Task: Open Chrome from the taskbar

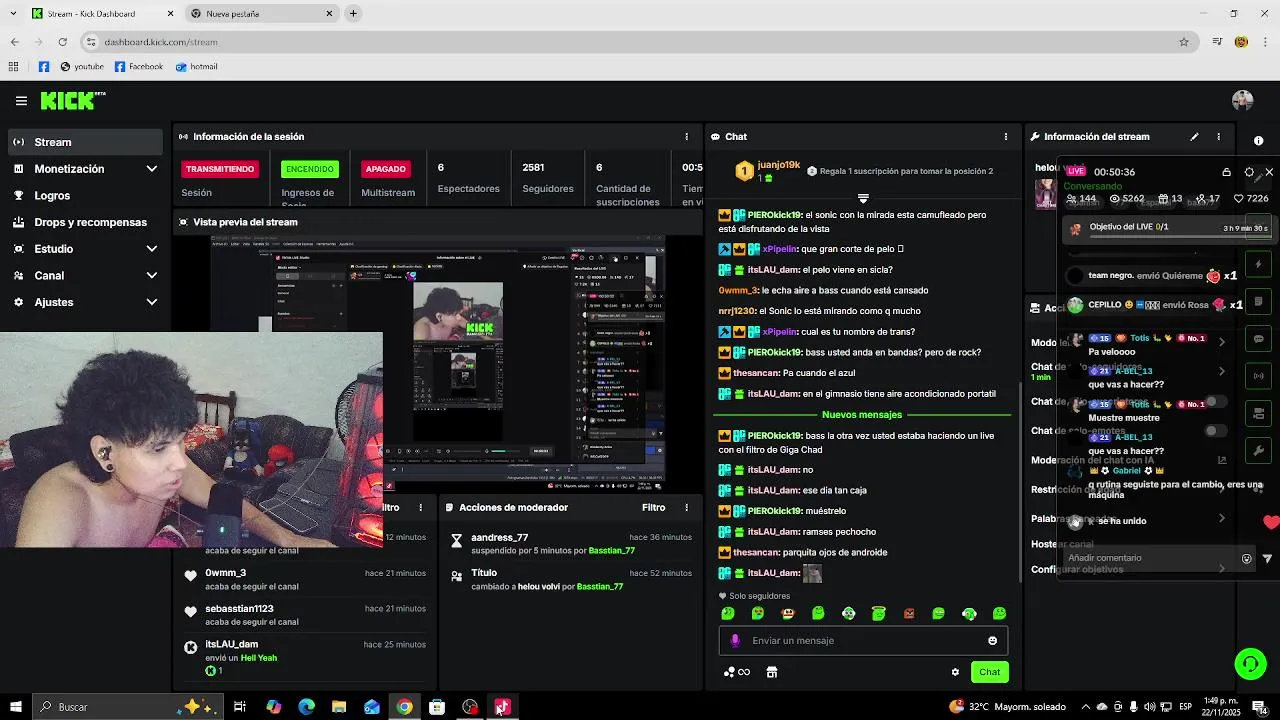Action: [x=404, y=707]
